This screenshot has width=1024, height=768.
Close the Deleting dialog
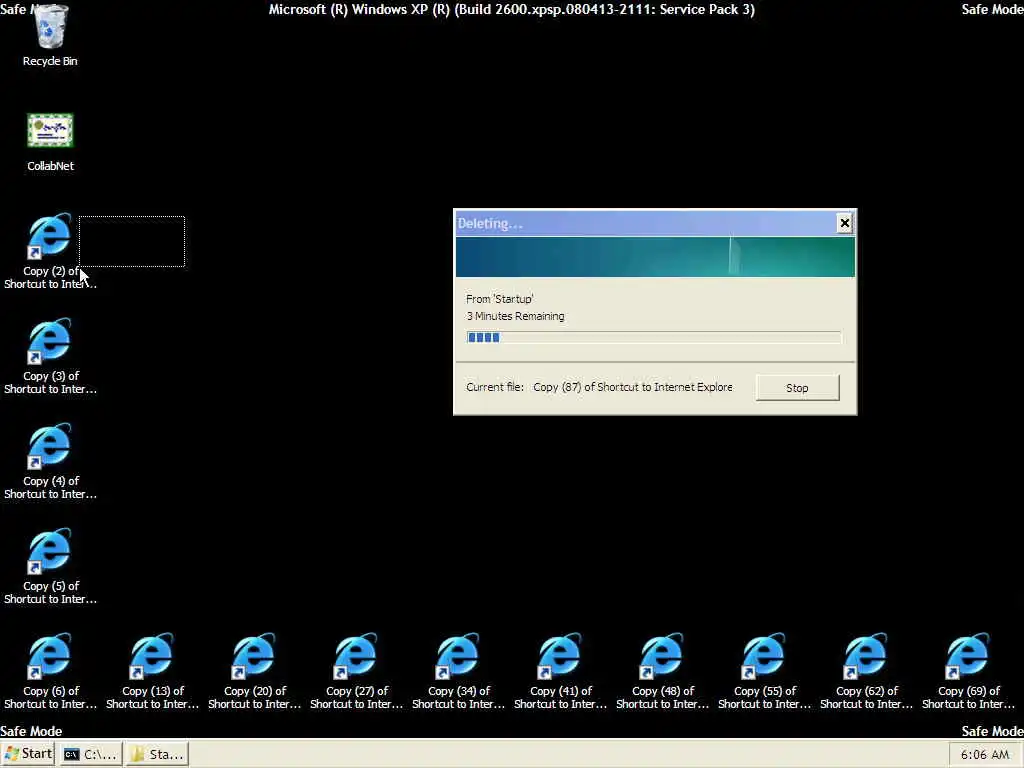844,223
